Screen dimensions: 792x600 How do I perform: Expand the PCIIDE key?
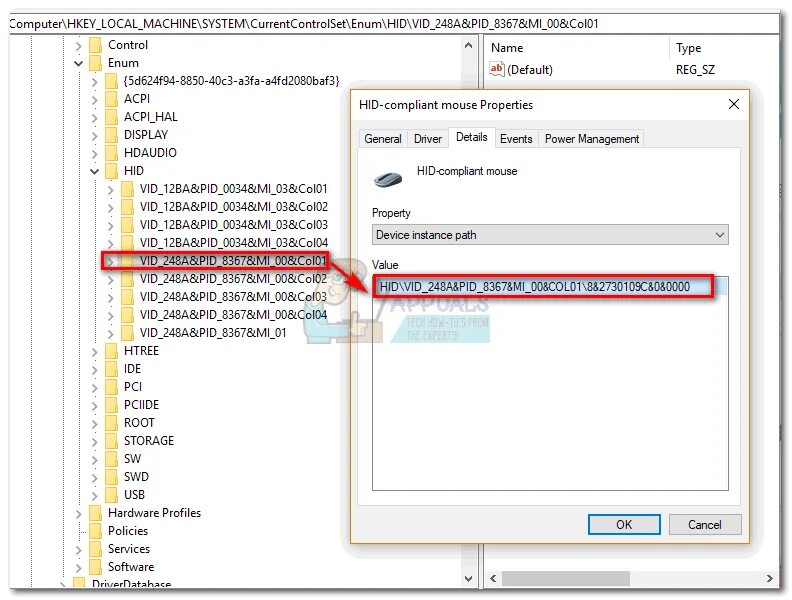(95, 406)
